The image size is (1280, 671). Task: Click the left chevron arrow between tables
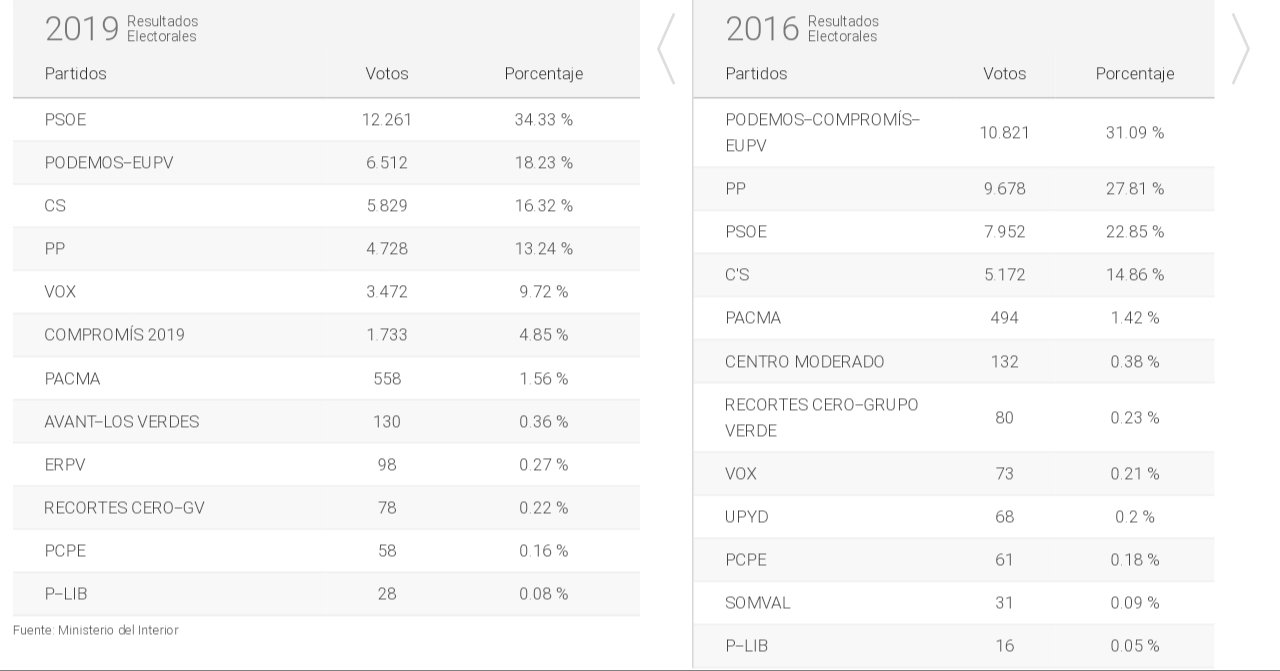point(666,49)
